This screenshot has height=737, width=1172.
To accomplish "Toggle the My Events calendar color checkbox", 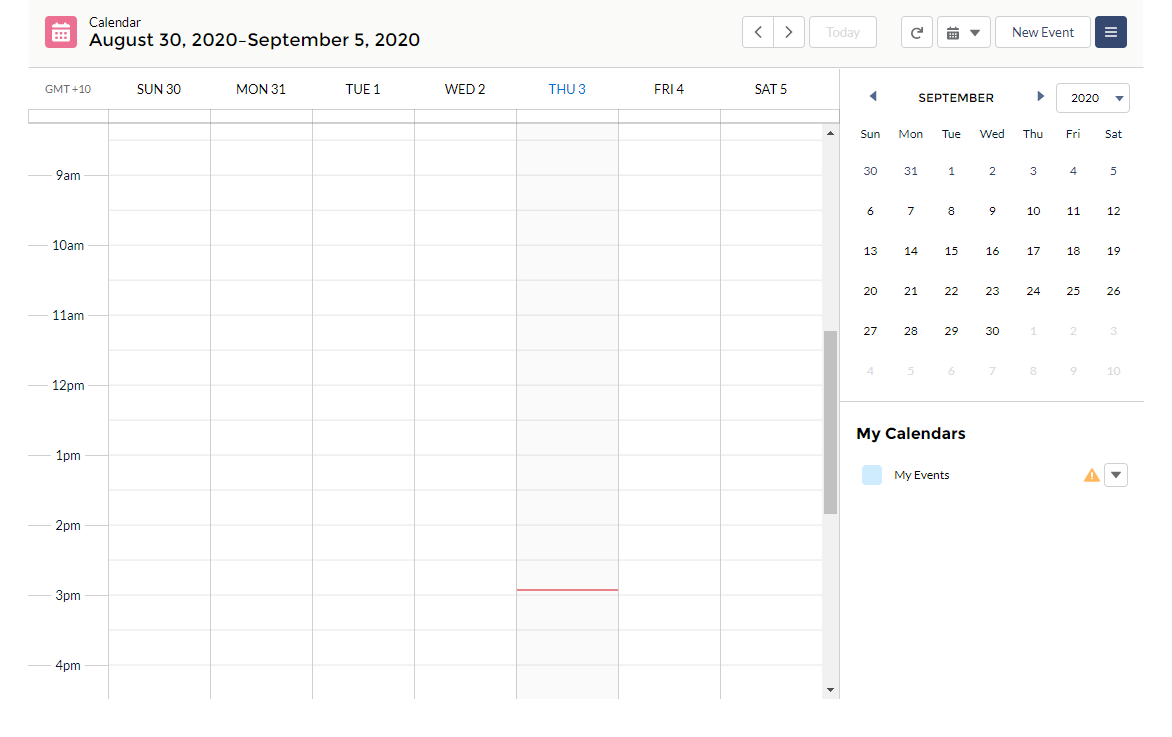I will [871, 474].
